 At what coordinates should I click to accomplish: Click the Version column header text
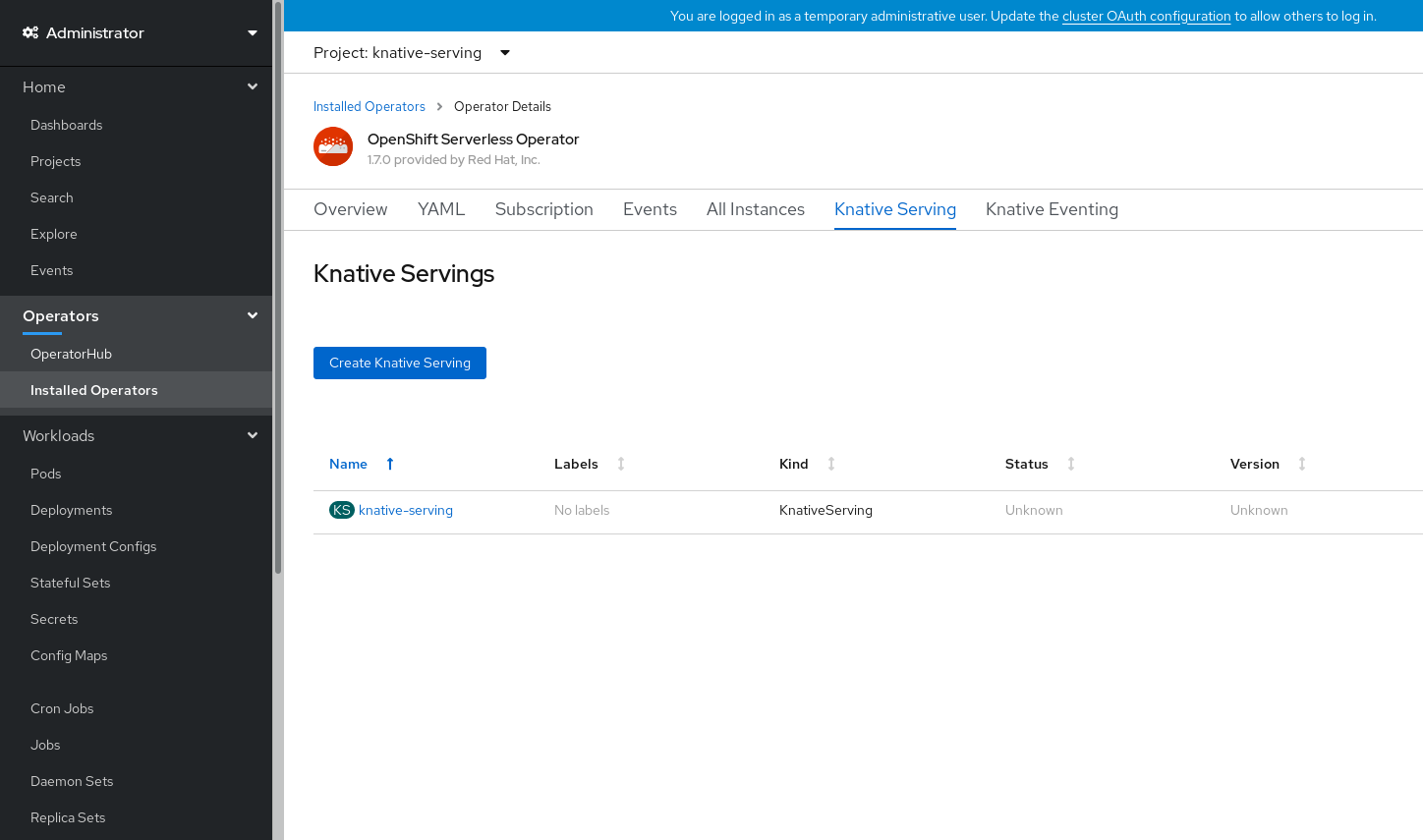(1255, 464)
